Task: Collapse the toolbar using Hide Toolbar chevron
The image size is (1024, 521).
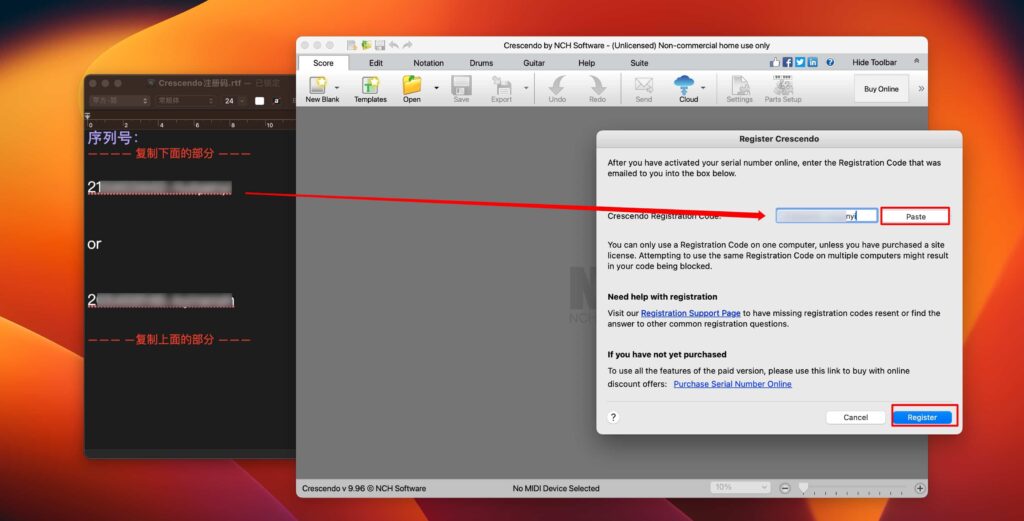Action: tap(916, 62)
